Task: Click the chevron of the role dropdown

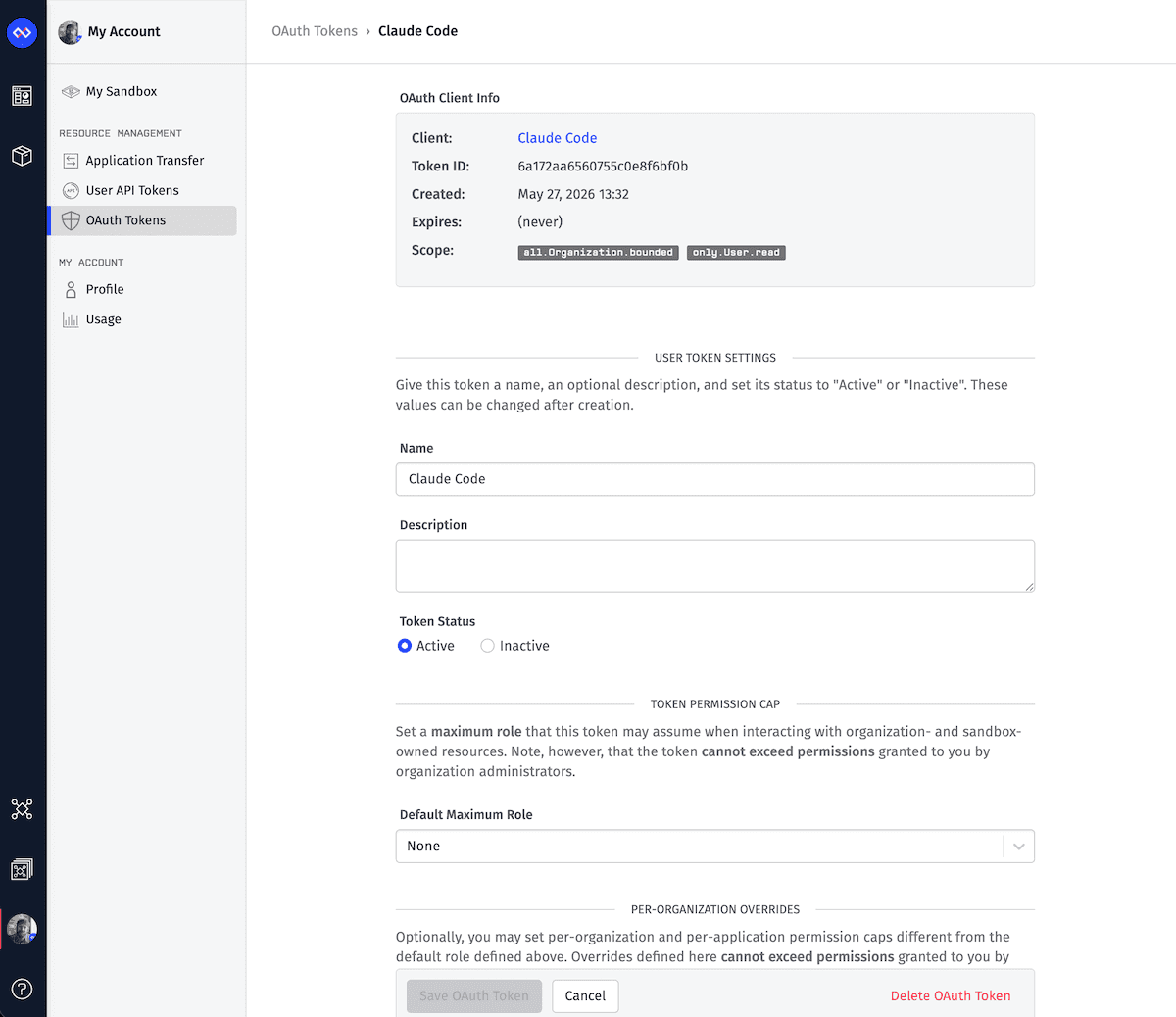Action: [1019, 847]
